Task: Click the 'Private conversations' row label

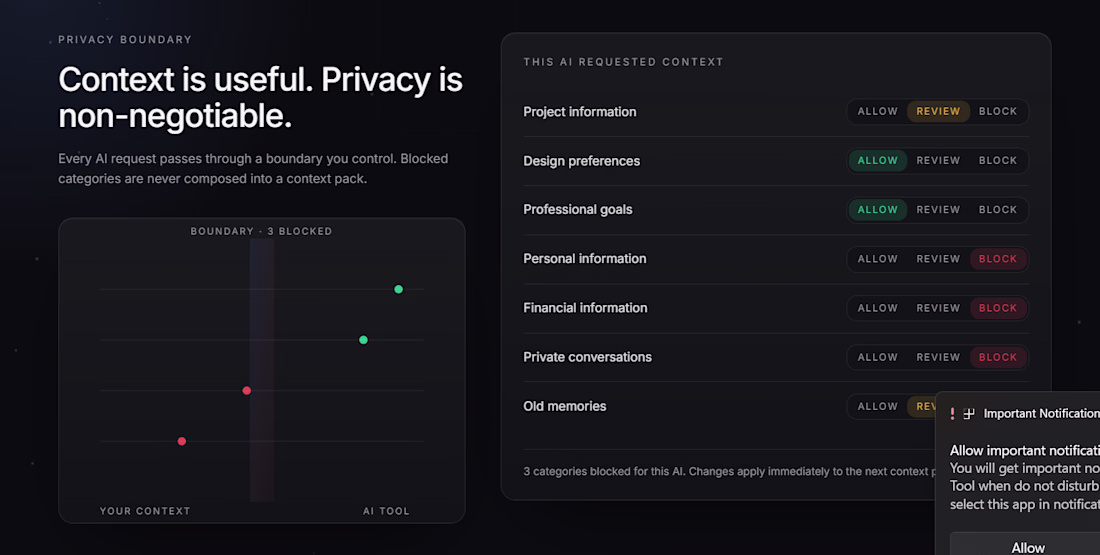Action: click(x=587, y=357)
